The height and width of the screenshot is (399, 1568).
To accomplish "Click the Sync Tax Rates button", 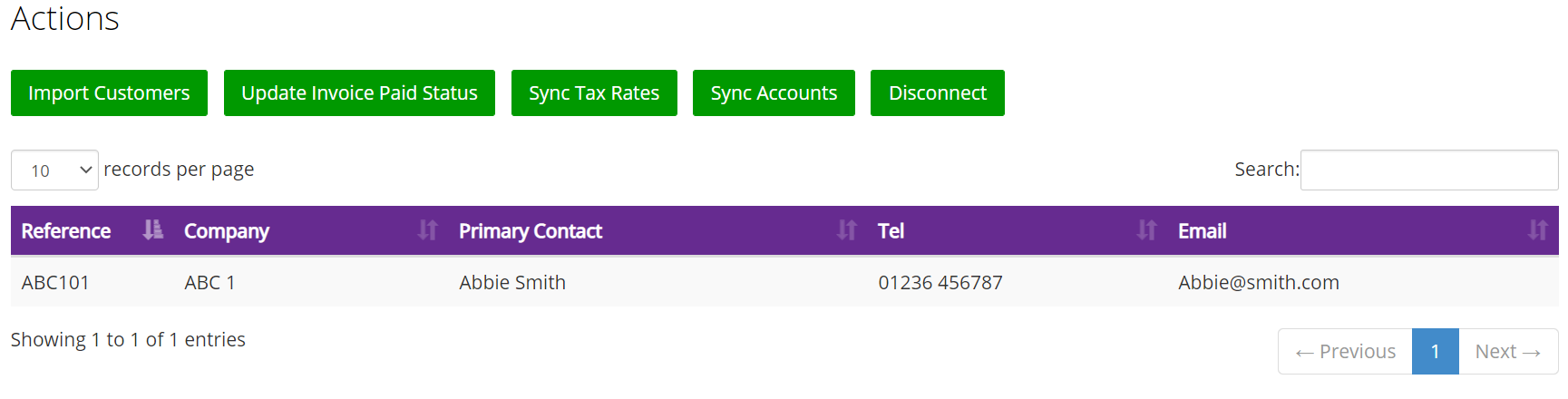I will coord(594,92).
